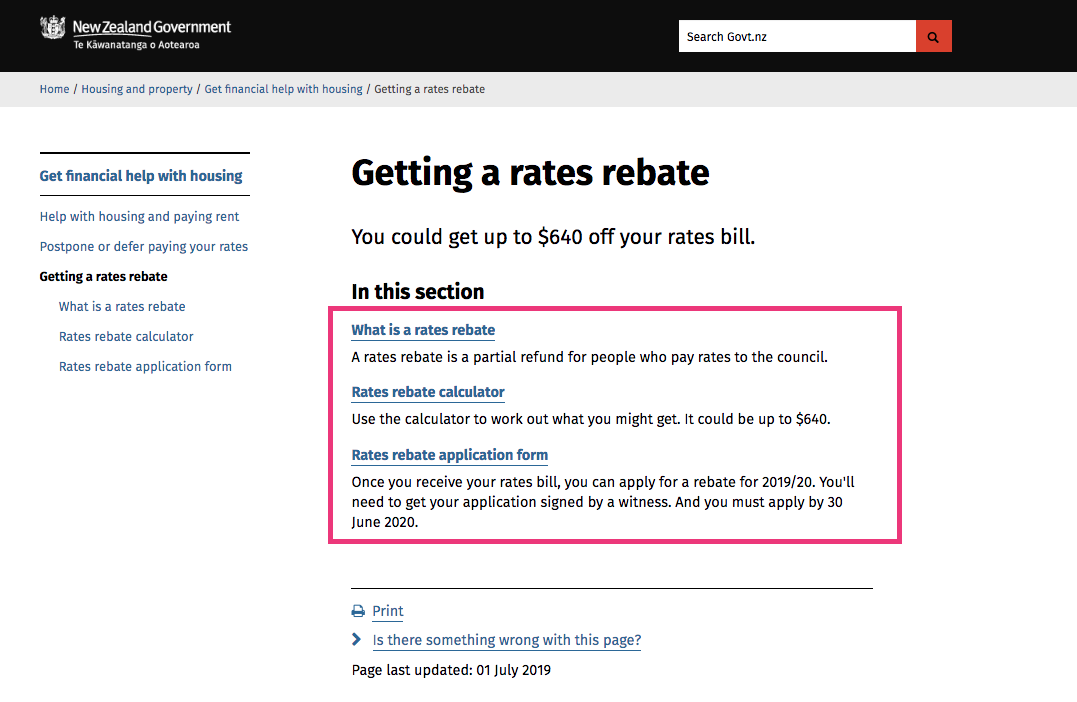The height and width of the screenshot is (702, 1077).
Task: Click the New Zealand Government crest logo
Action: click(x=53, y=27)
